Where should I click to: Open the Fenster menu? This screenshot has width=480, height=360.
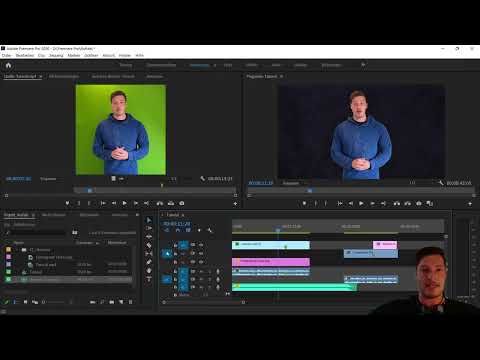125,55
